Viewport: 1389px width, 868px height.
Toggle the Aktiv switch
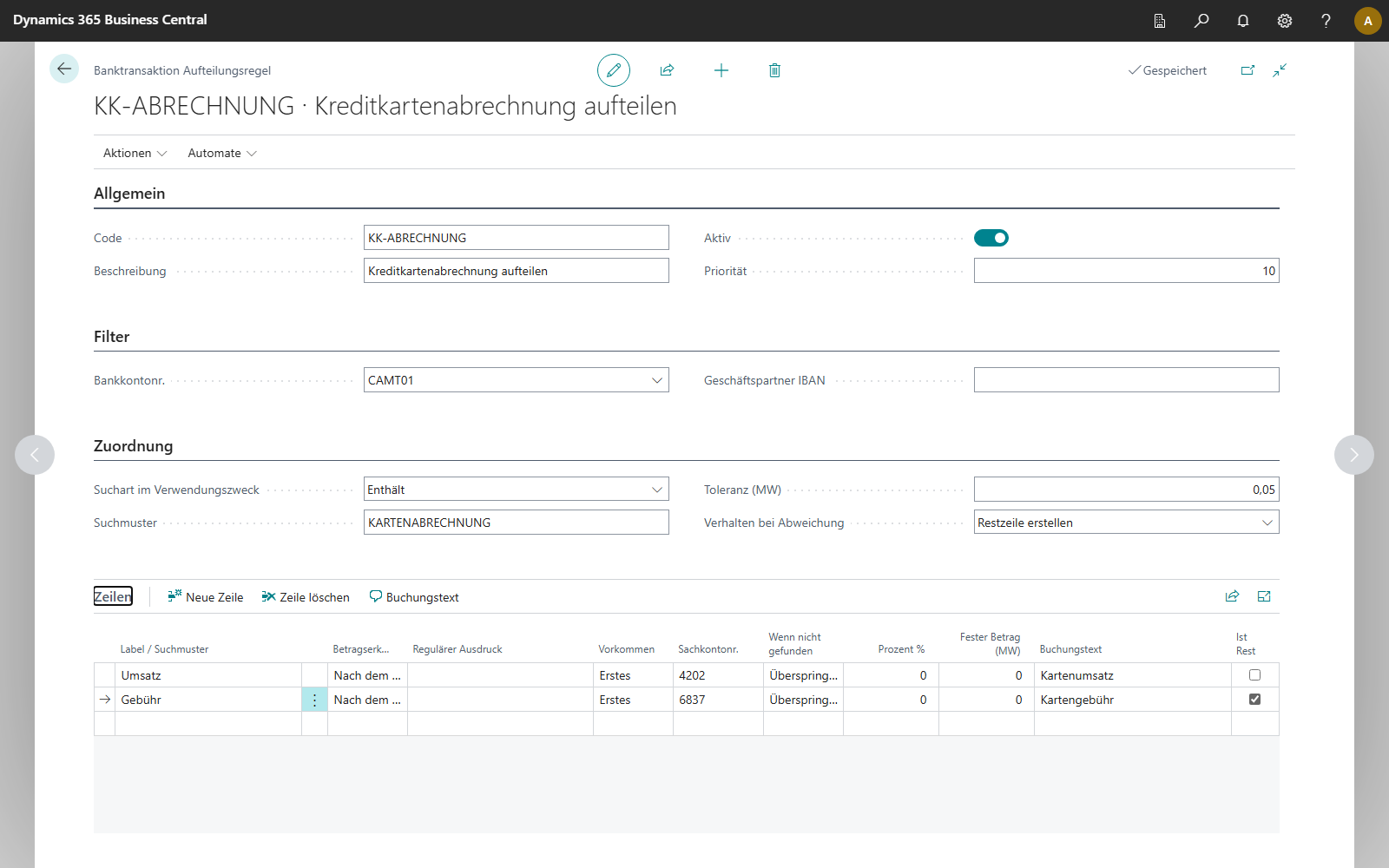(x=991, y=238)
